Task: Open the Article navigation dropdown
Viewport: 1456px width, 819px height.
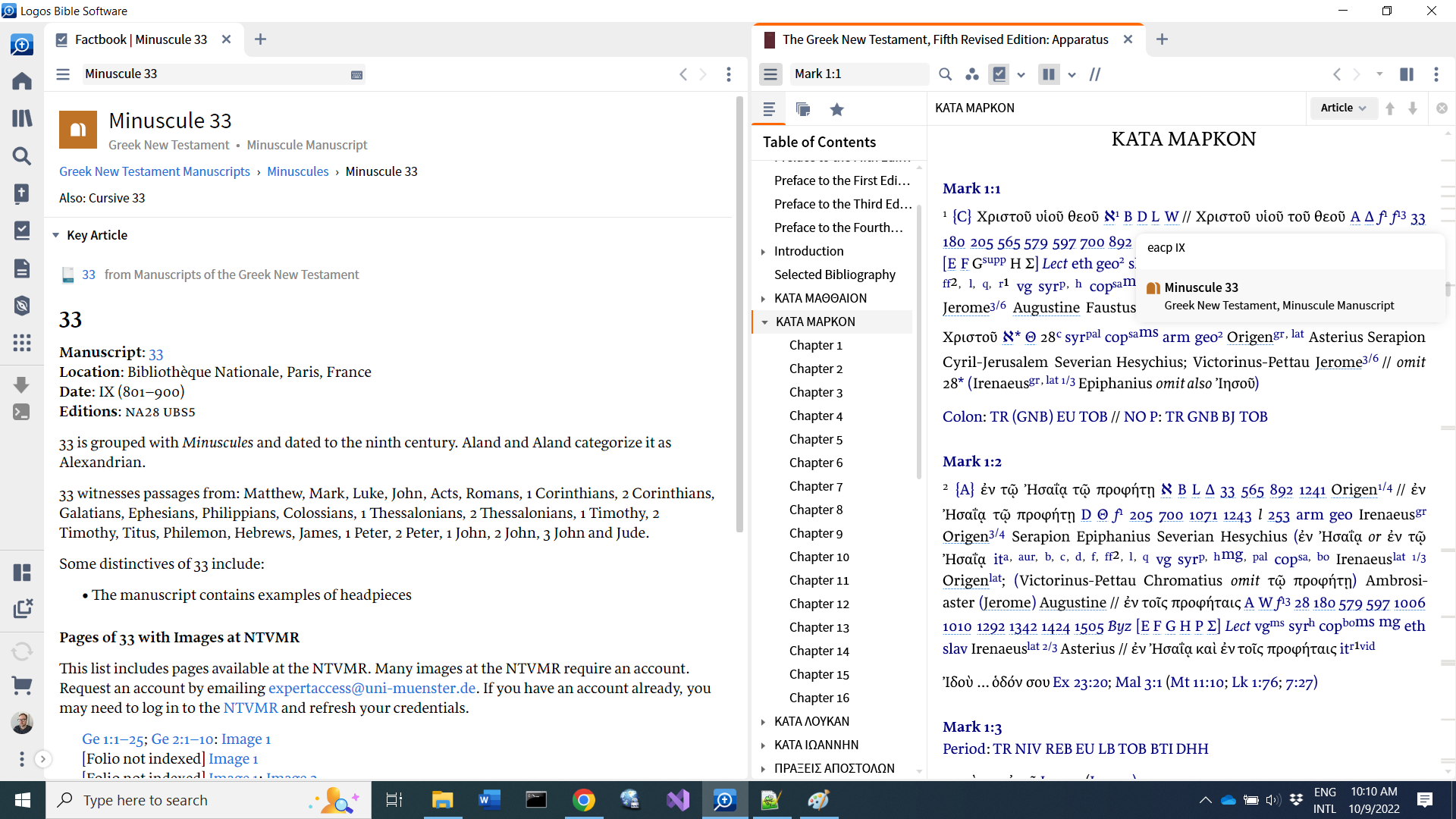Action: tap(1343, 108)
